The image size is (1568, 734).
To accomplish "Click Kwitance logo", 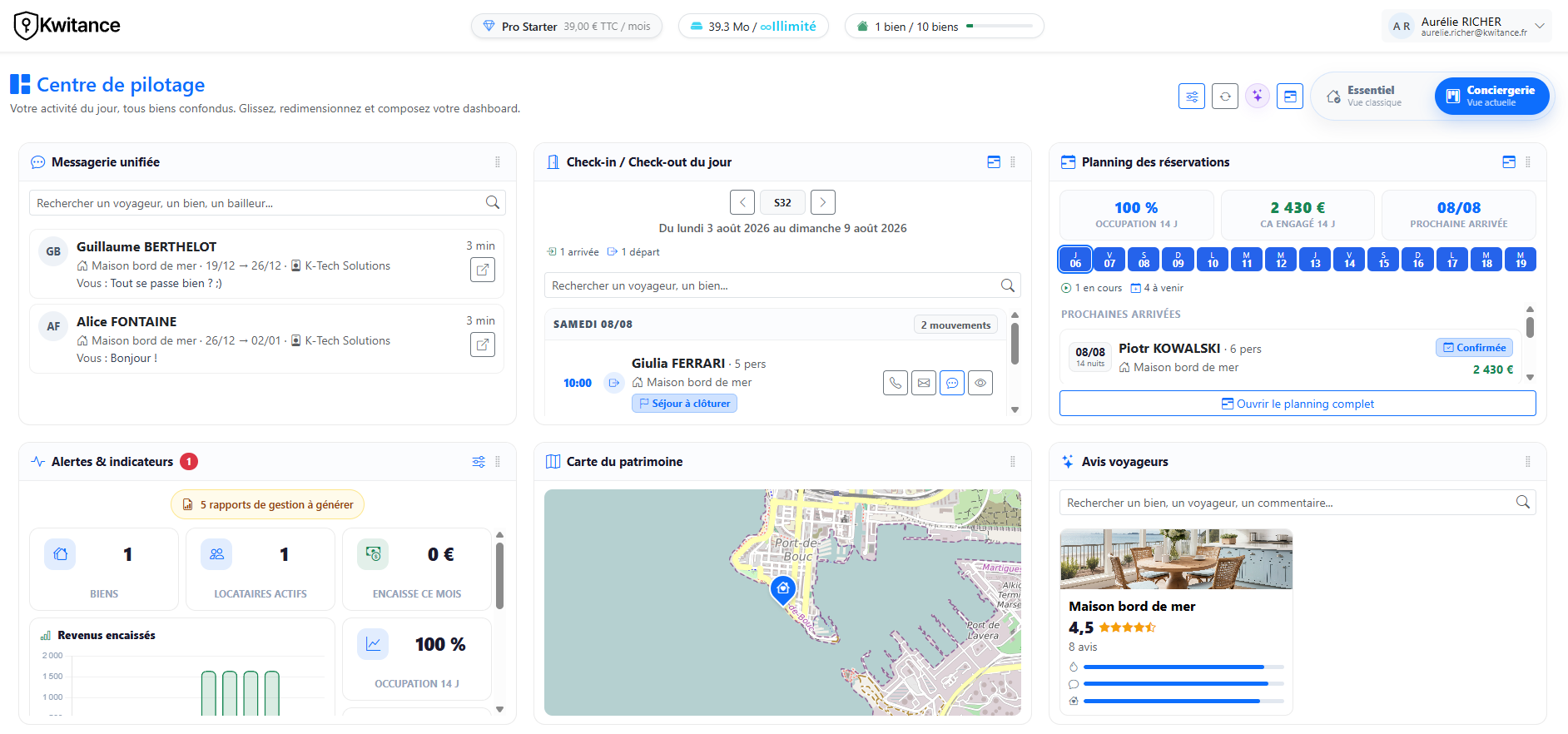I will (67, 26).
